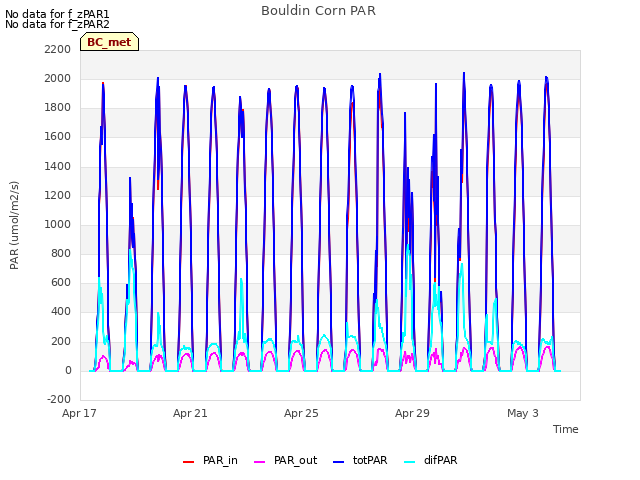Image resolution: width=640 pixels, height=480 pixels.
Task: Click the -200 y-axis tick label
Action: click(59, 400)
